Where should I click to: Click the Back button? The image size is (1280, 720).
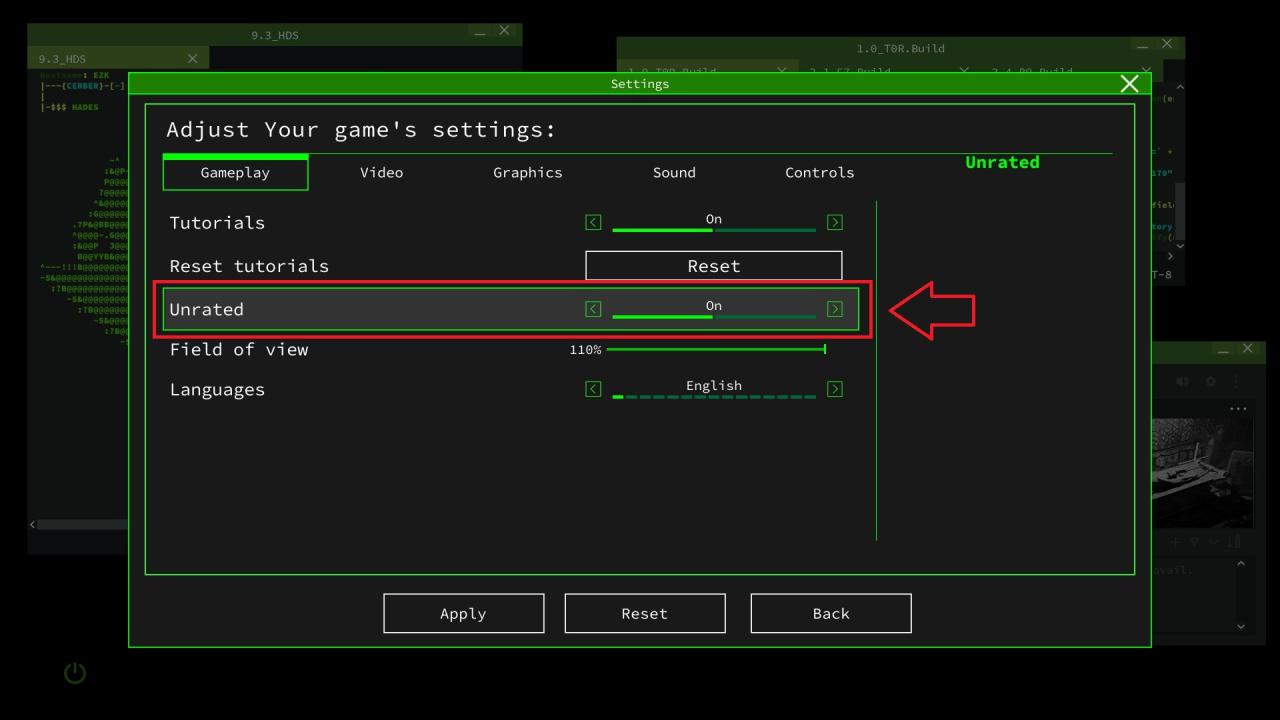830,614
